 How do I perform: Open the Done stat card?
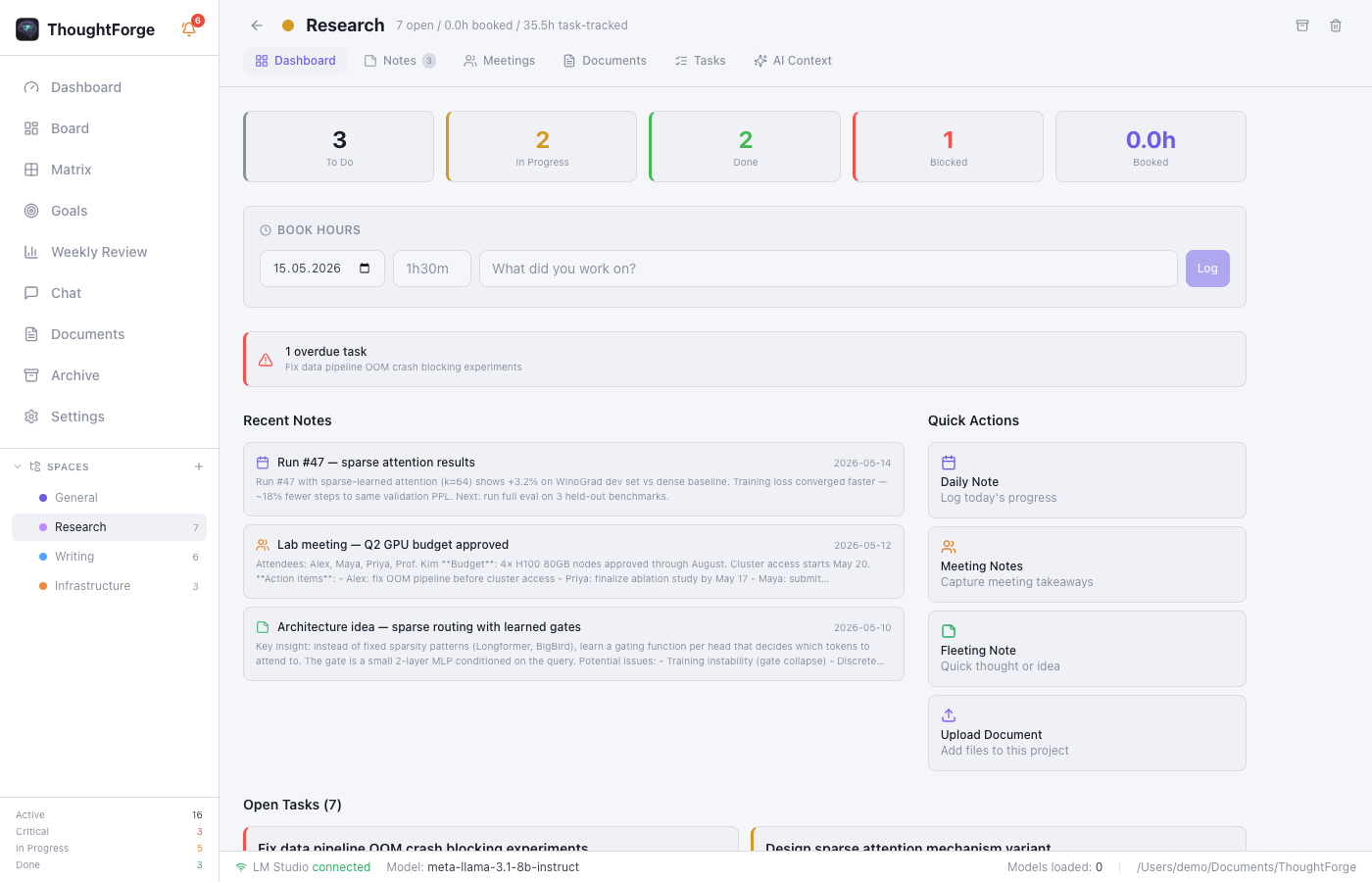click(745, 147)
